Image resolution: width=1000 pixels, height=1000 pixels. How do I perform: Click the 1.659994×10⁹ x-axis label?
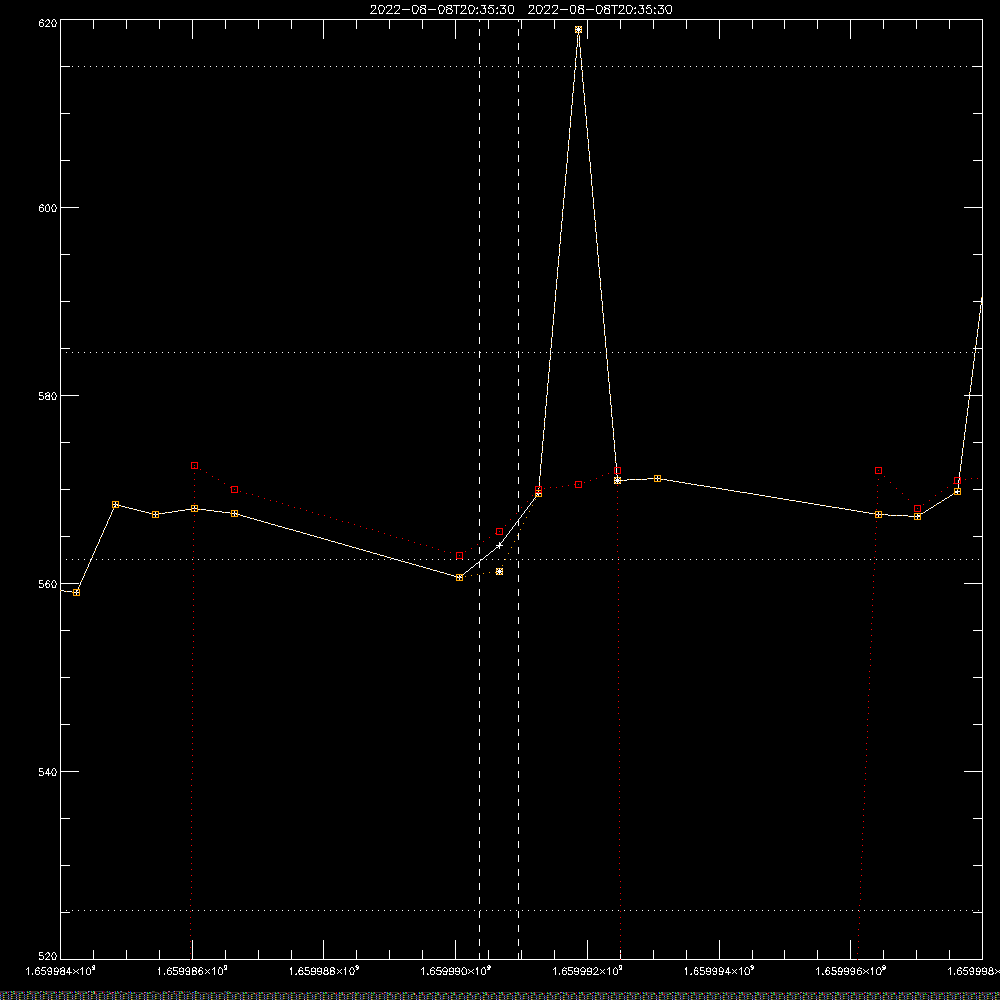719,971
